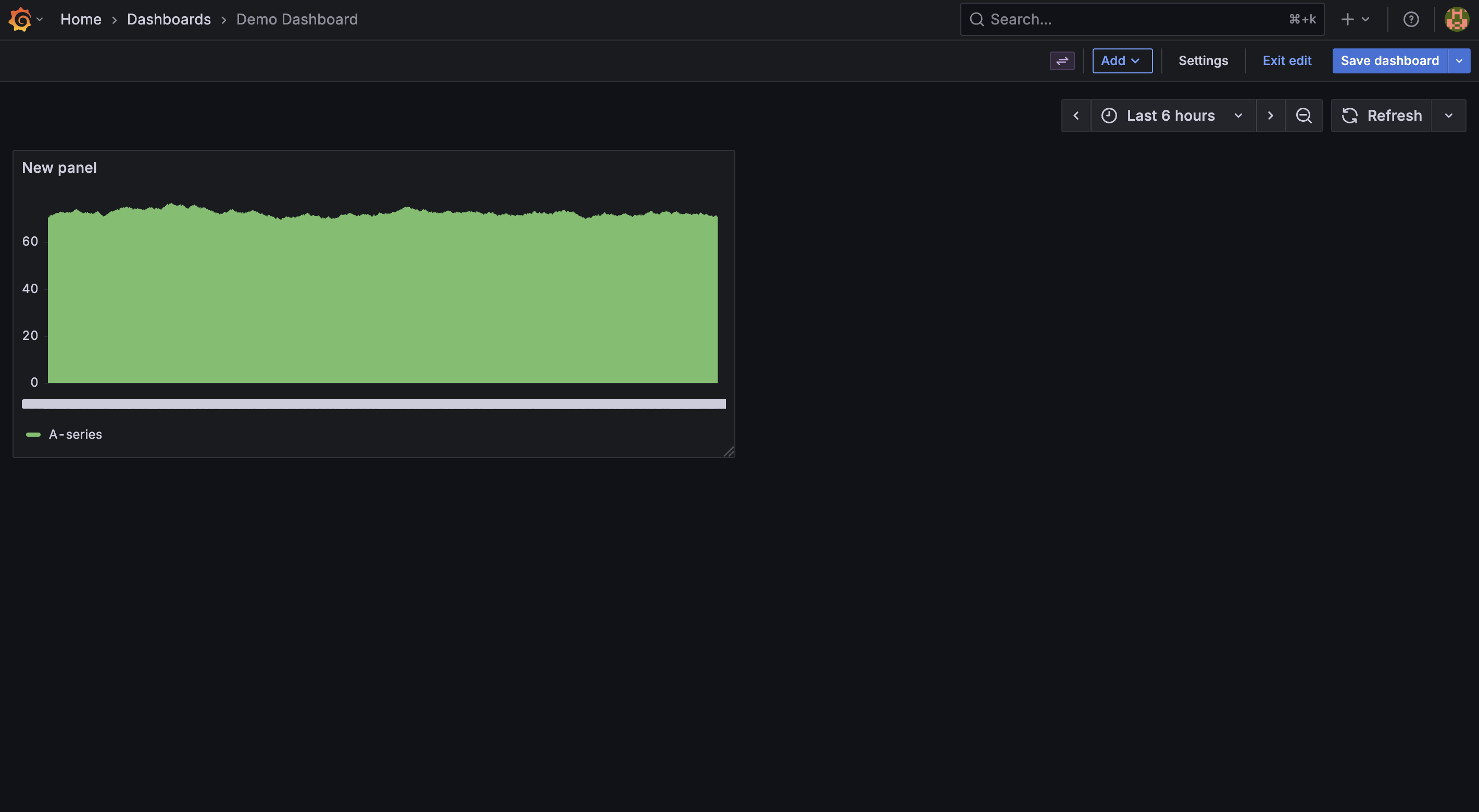Image resolution: width=1479 pixels, height=812 pixels.
Task: Click the purple swap arrows icon
Action: click(1062, 61)
